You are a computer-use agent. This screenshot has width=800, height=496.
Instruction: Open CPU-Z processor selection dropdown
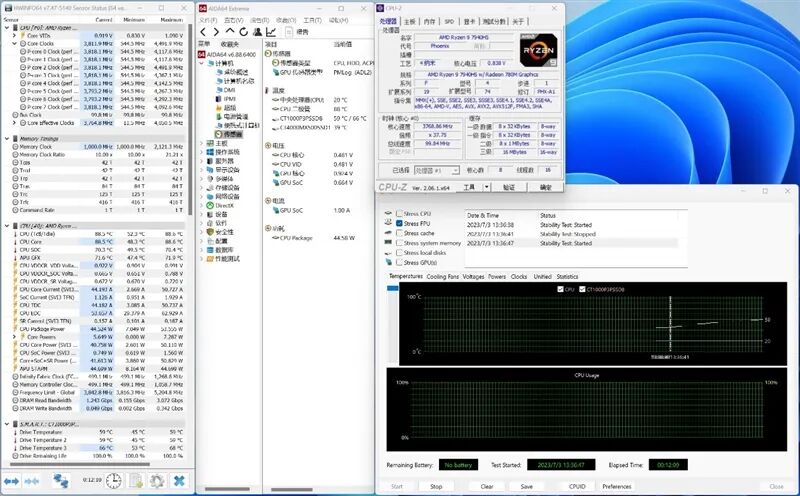tap(437, 170)
